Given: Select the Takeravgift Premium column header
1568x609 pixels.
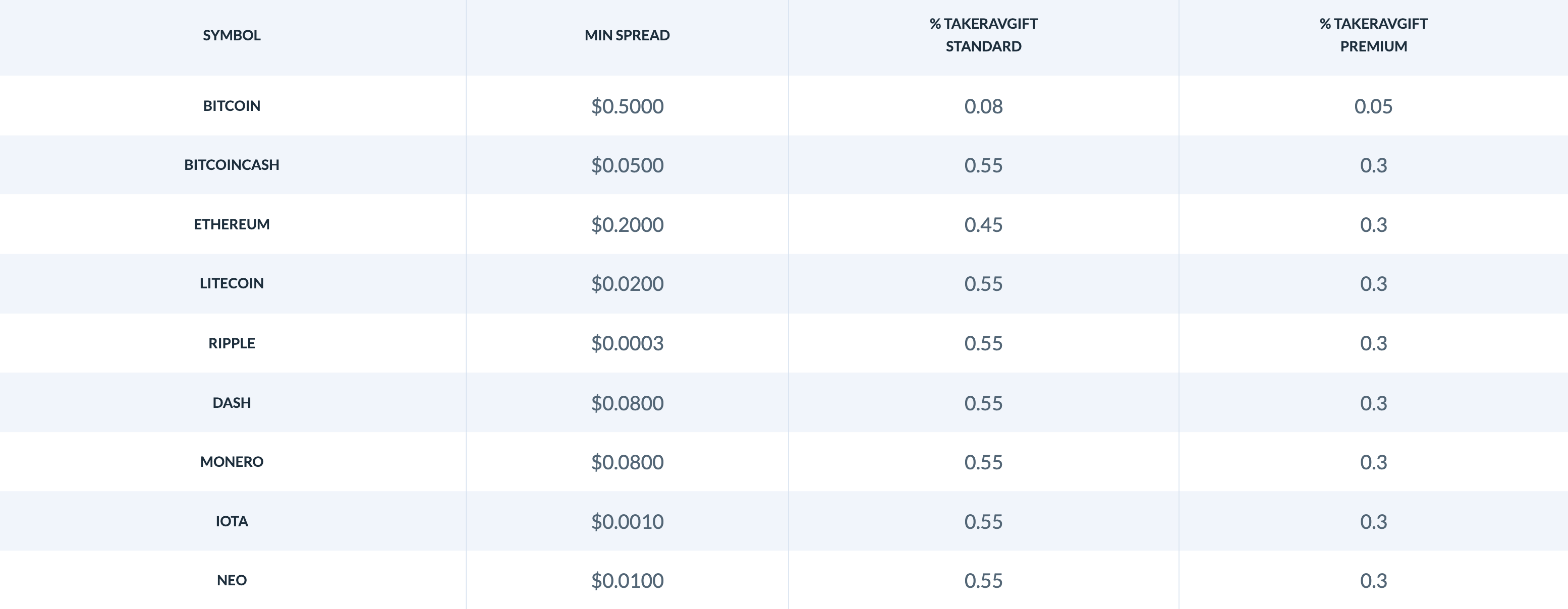Looking at the screenshot, I should pos(1373,35).
